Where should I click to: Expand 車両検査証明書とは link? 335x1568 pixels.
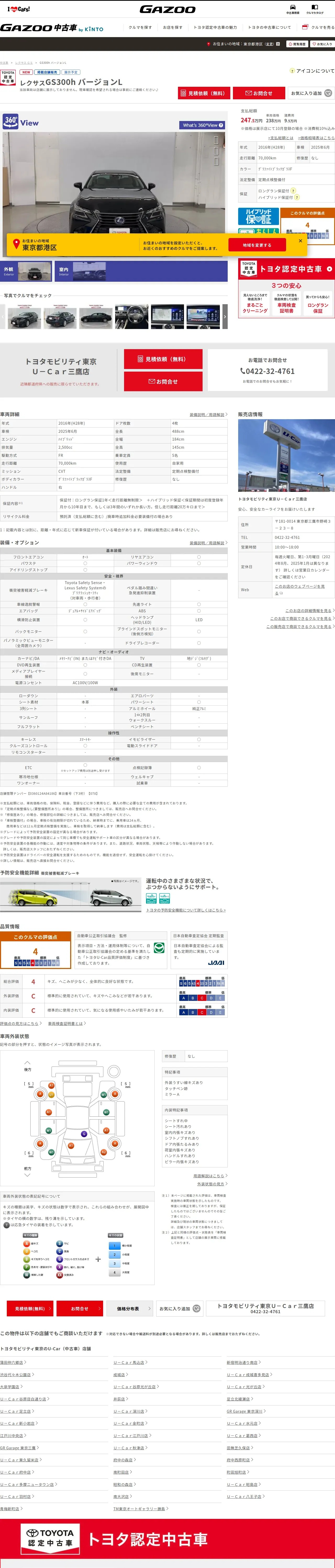point(66,1024)
